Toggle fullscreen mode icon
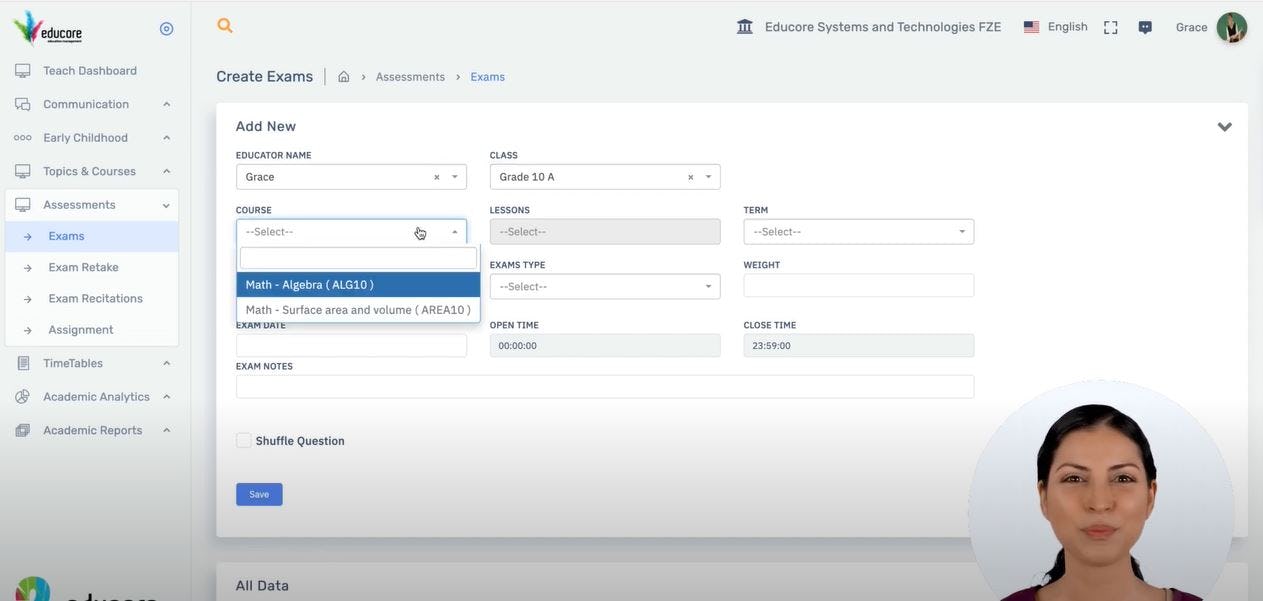Screen dimensions: 1263x601 click(1110, 27)
